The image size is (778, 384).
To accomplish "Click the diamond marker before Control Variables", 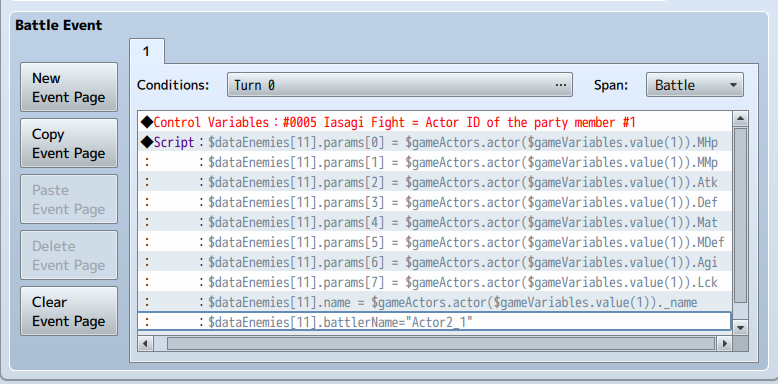I will (x=147, y=122).
